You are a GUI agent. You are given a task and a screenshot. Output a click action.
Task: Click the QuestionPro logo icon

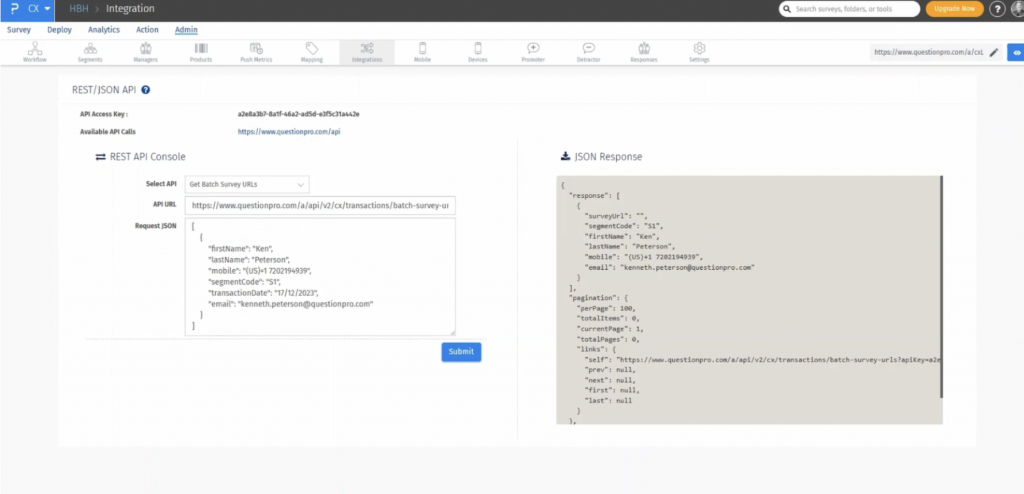pyautogui.click(x=14, y=9)
